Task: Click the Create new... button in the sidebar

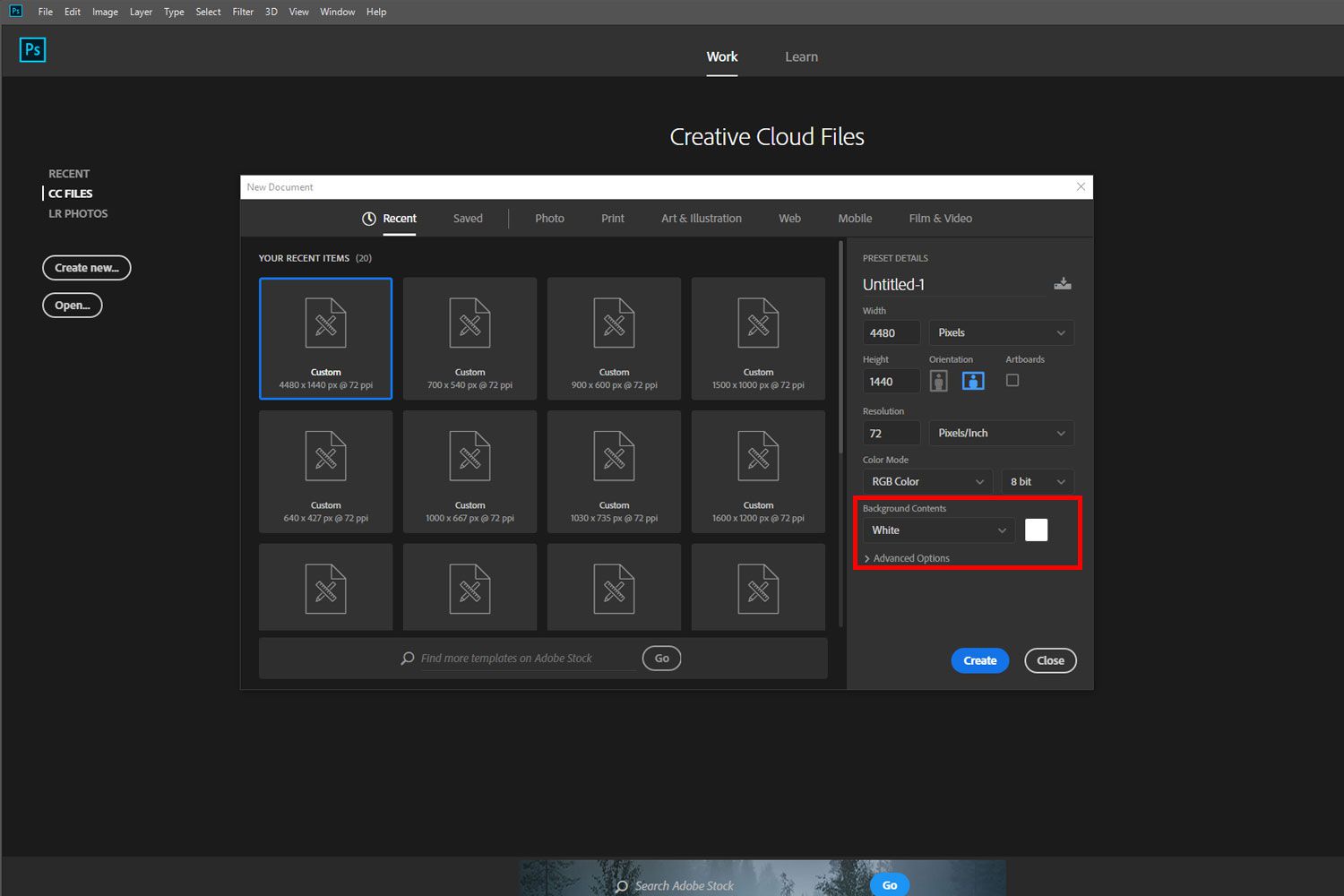Action: click(x=86, y=267)
